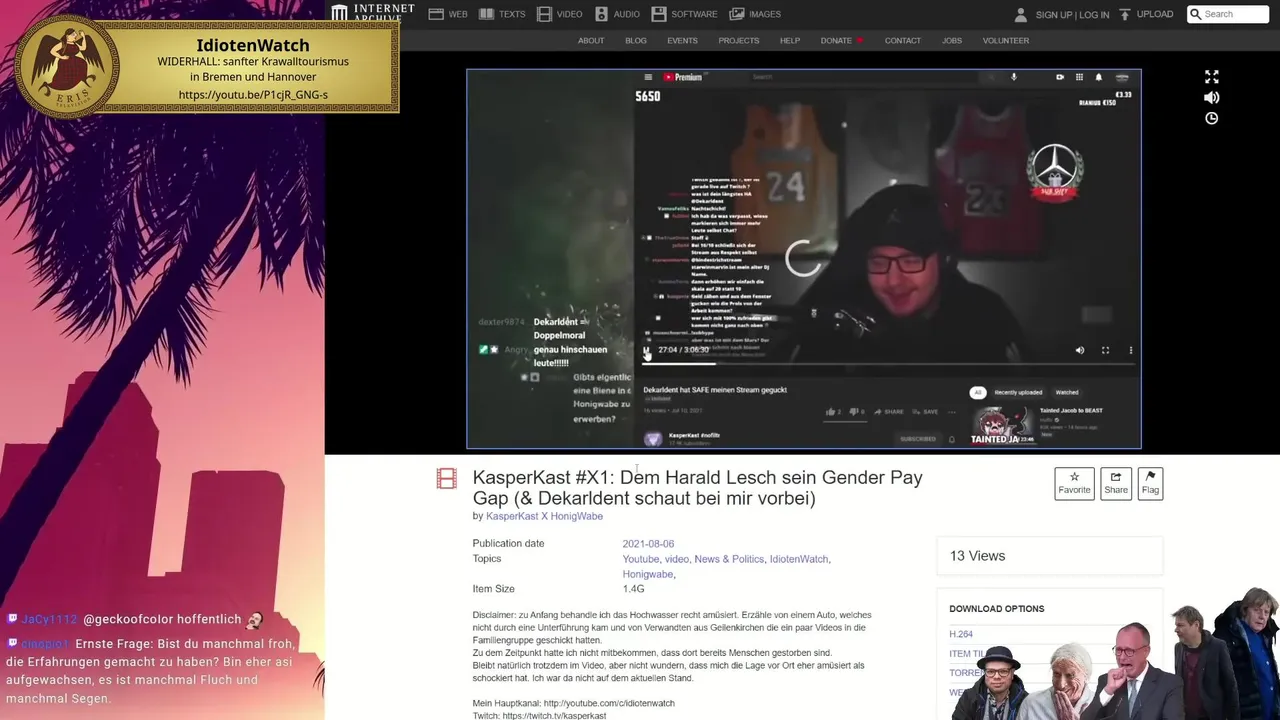Click the Upload arrow icon
This screenshot has height=720, width=1280.
(x=1125, y=14)
